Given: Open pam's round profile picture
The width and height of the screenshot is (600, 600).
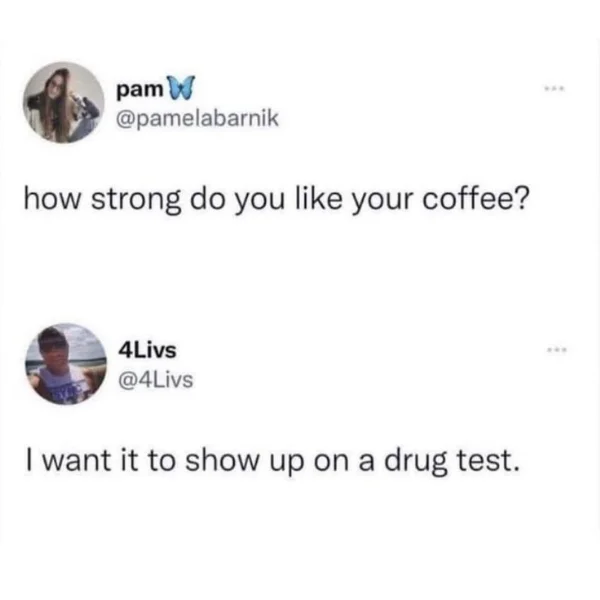Looking at the screenshot, I should (x=64, y=103).
